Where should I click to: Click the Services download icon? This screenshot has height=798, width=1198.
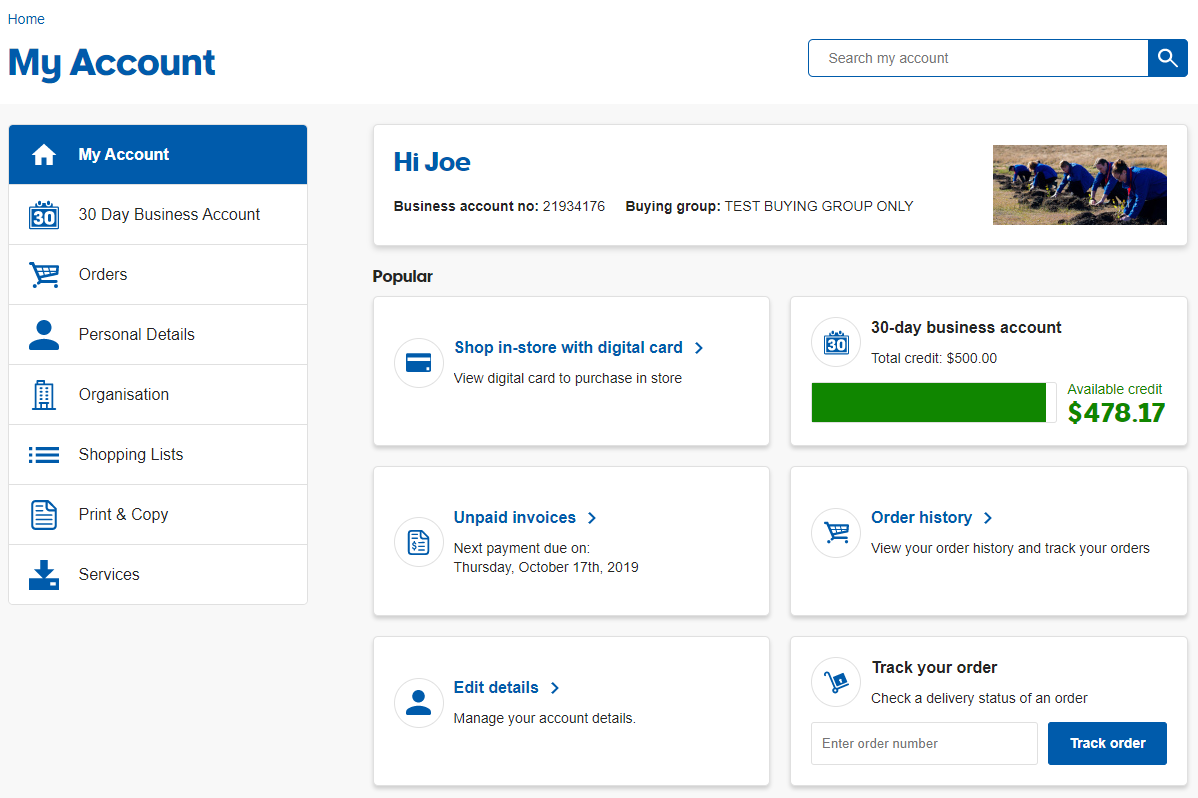click(x=44, y=574)
